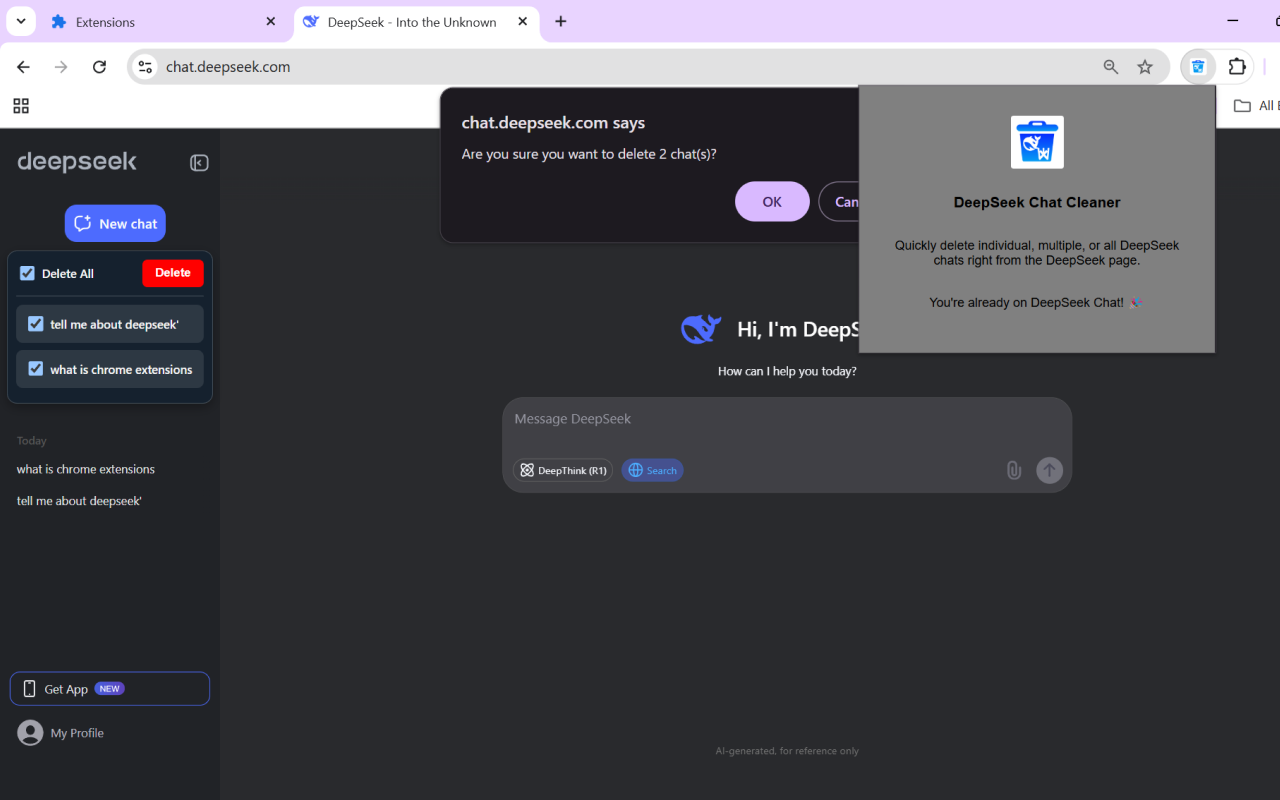
Task: Bookmark this page with the star icon
Action: click(1145, 67)
